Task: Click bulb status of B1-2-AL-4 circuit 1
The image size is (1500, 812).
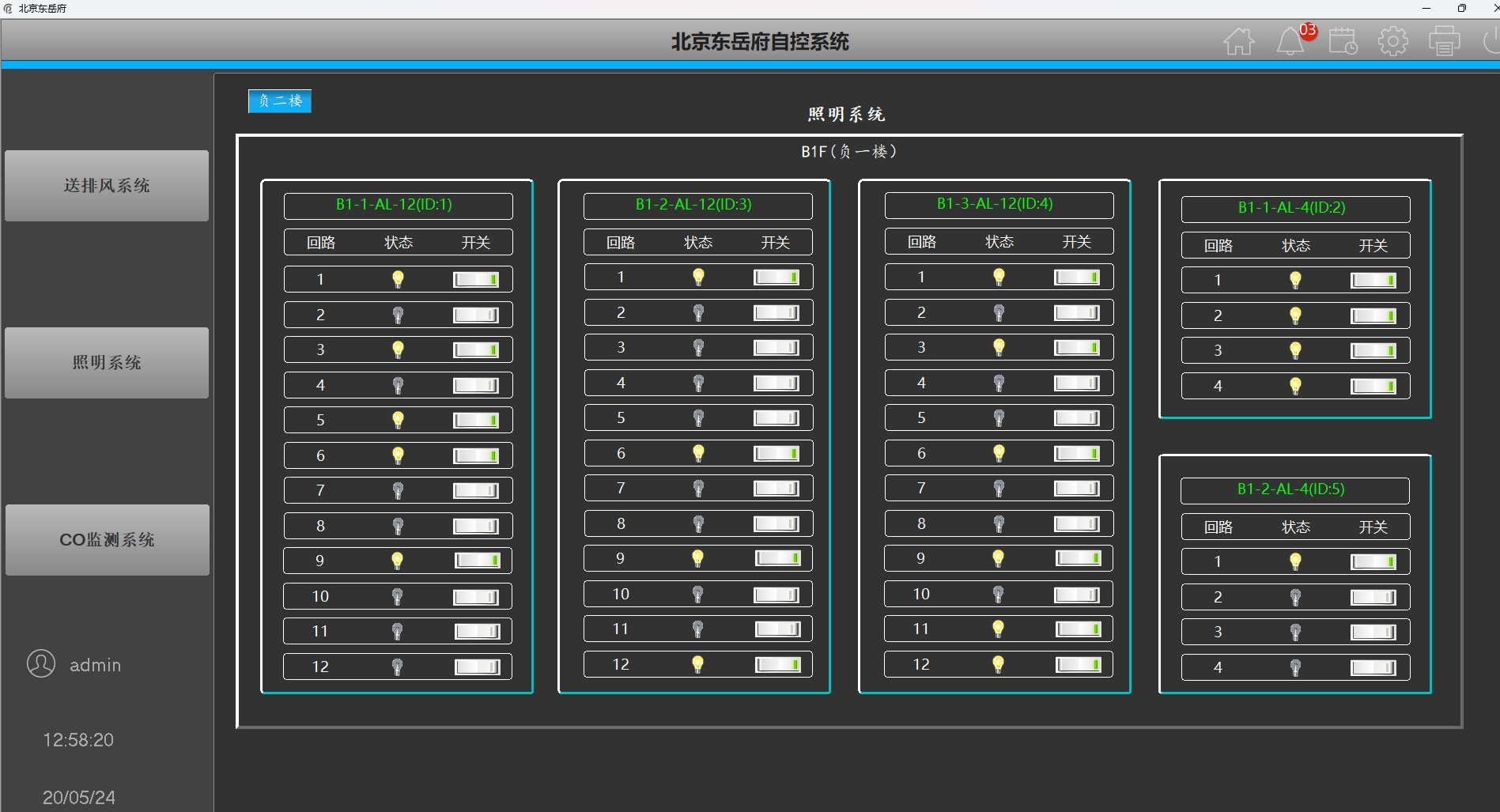Action: coord(1295,561)
